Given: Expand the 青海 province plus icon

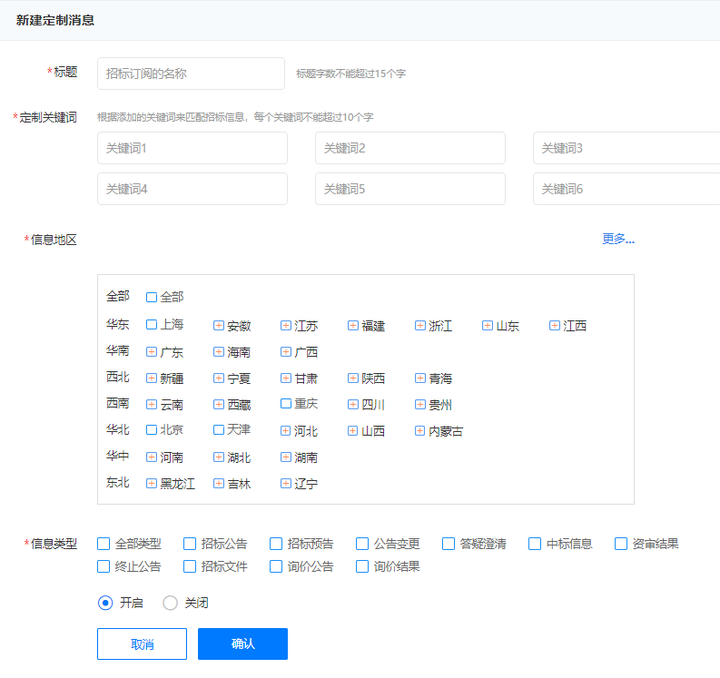Looking at the screenshot, I should pyautogui.click(x=420, y=378).
